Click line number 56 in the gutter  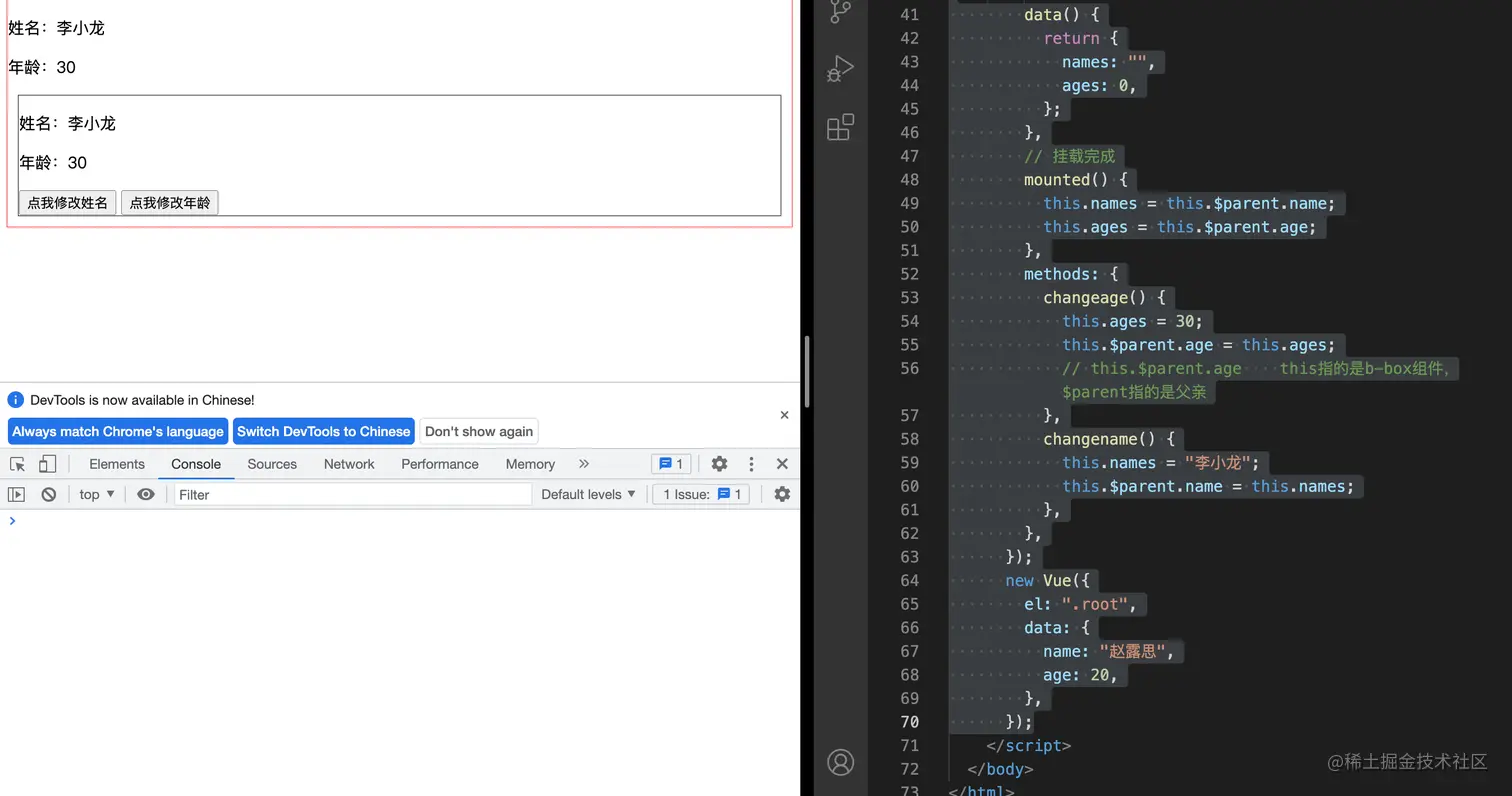tap(909, 369)
